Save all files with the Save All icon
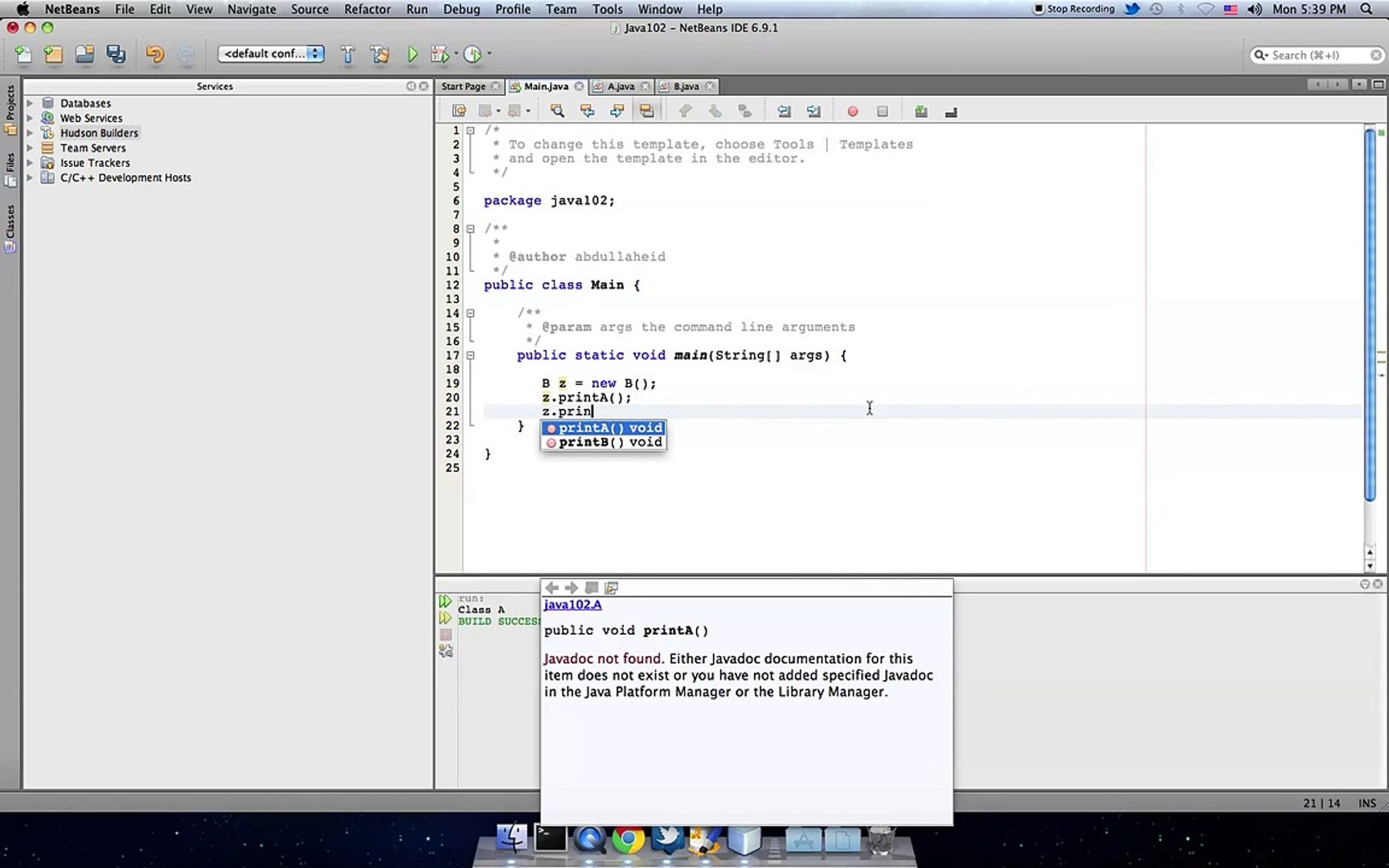This screenshot has height=868, width=1389. pos(115,54)
